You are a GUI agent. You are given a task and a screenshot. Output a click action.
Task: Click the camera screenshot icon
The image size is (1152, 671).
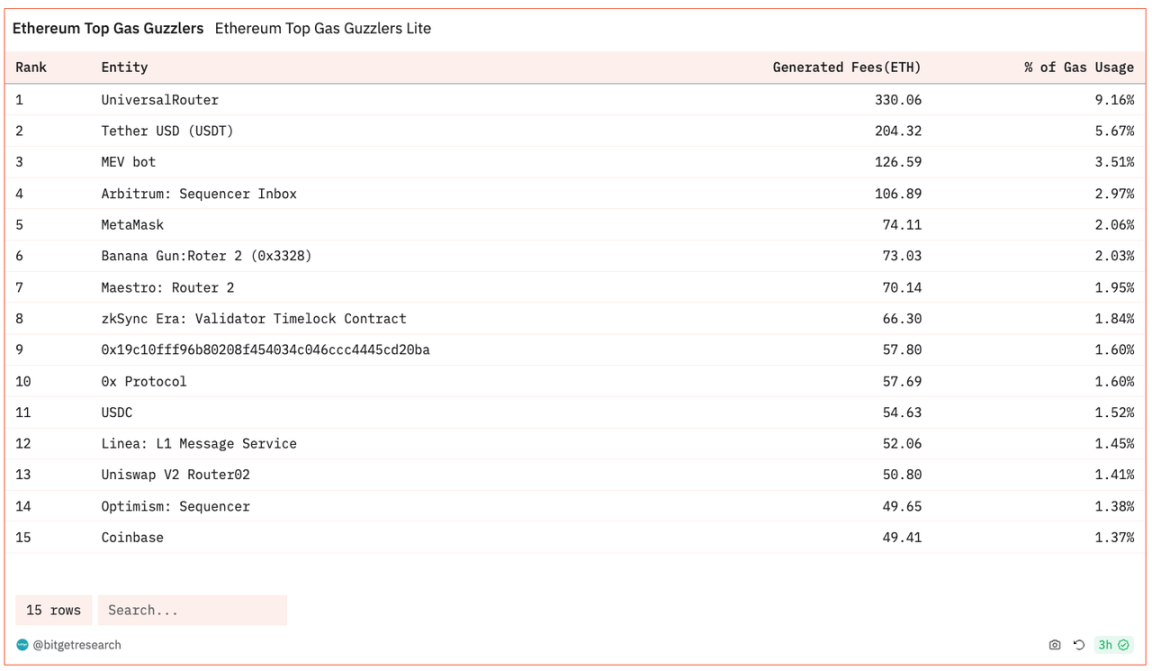1054,645
